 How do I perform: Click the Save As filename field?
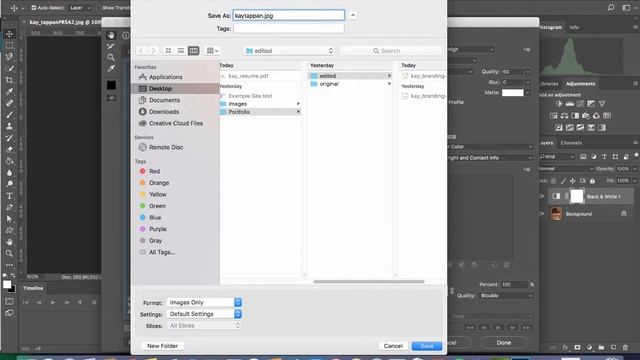pyautogui.click(x=289, y=15)
